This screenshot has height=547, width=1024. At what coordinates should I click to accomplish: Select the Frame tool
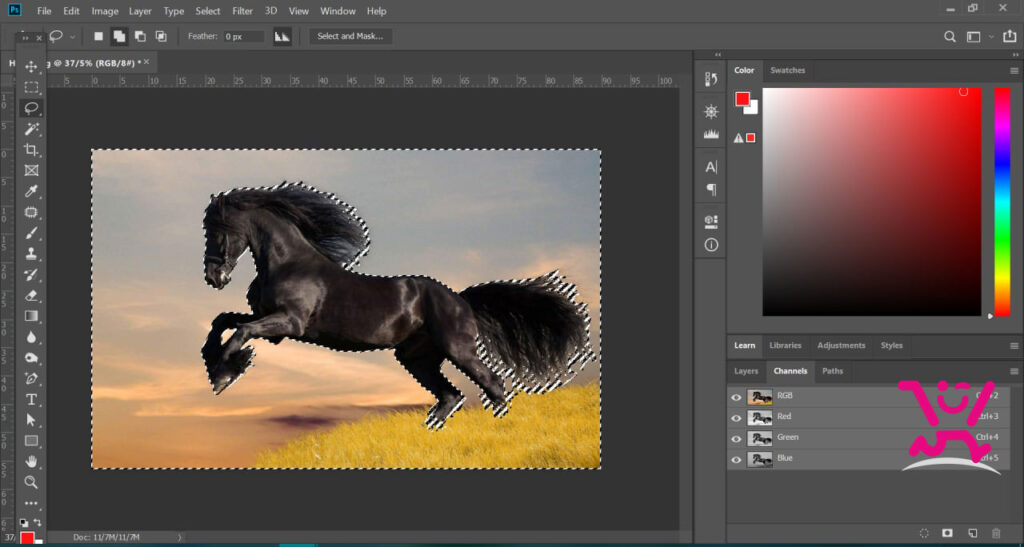(x=31, y=171)
